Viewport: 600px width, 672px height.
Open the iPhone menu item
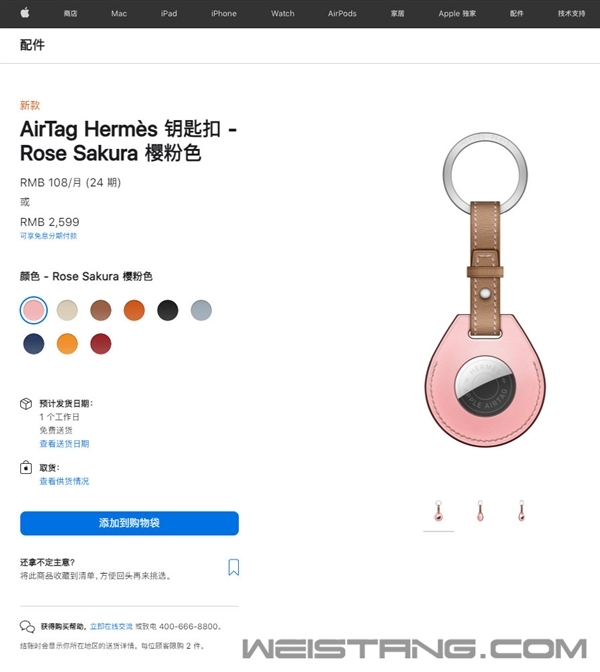tap(224, 13)
